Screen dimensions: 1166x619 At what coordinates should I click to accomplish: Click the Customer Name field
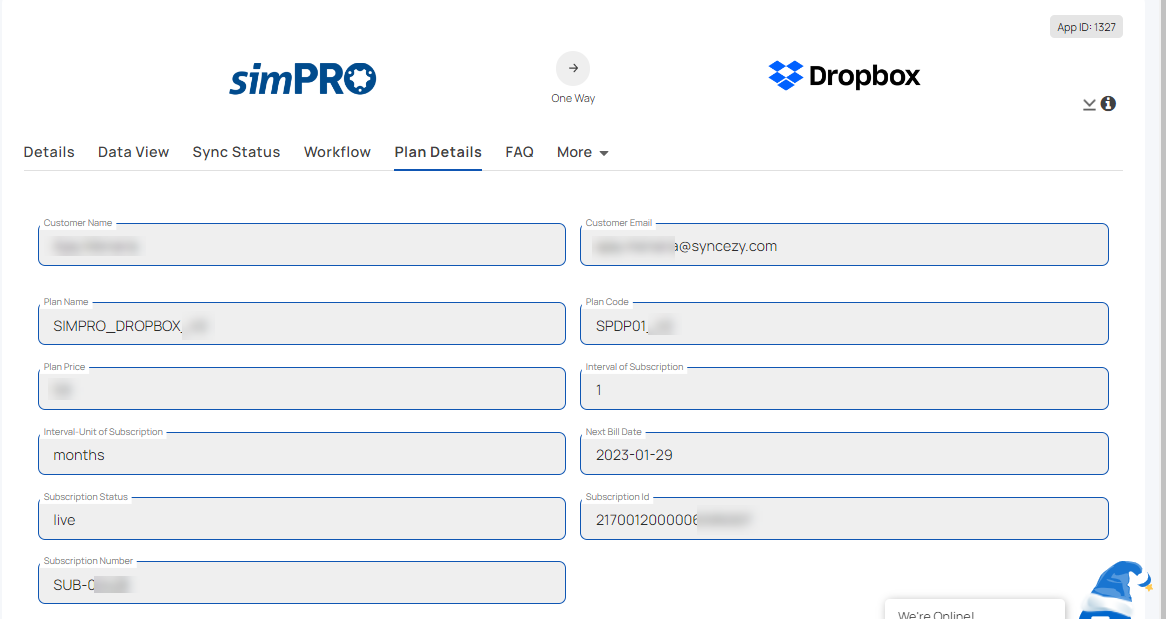pyautogui.click(x=302, y=245)
